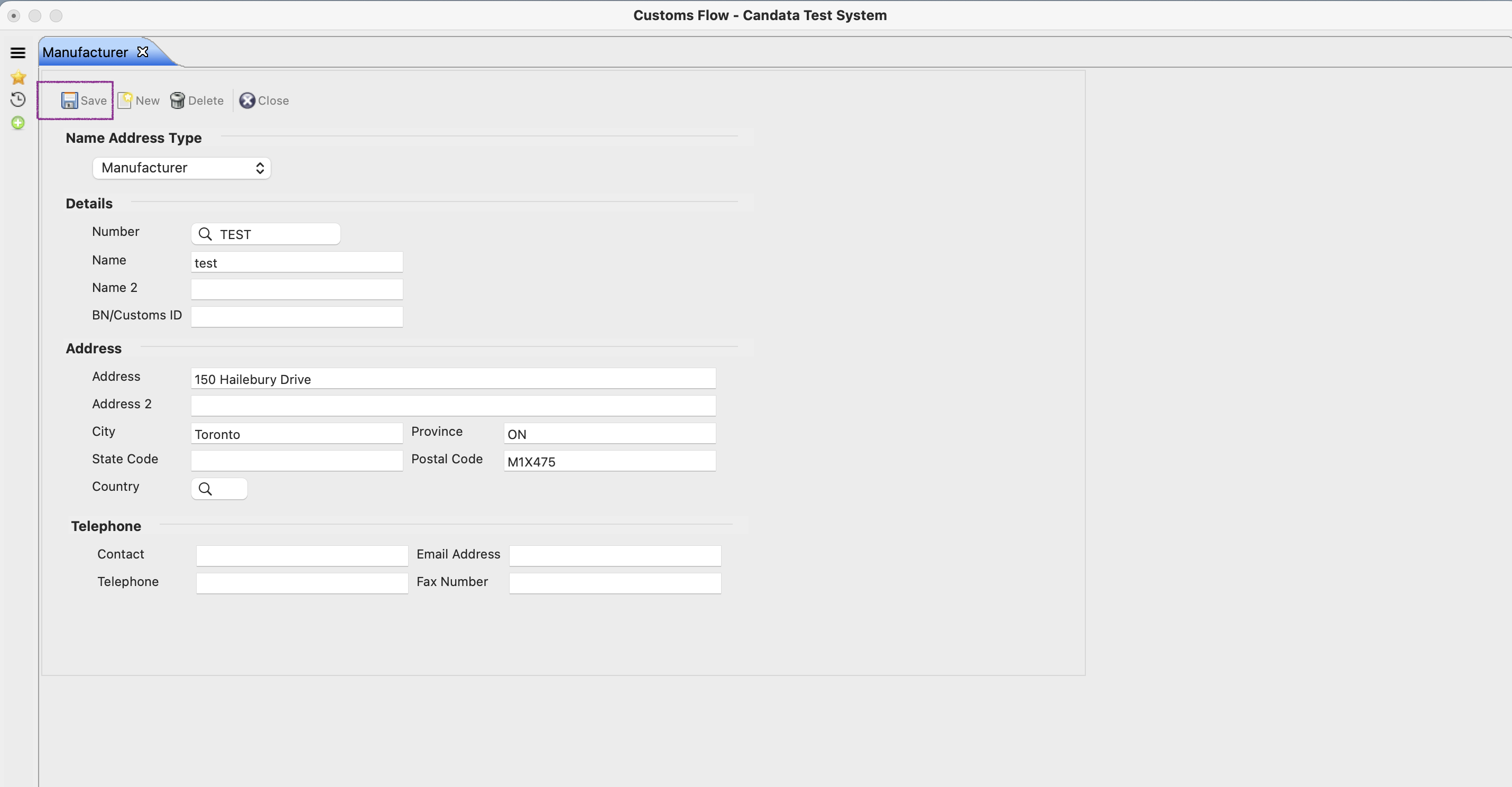Create a new manufacturer record
This screenshot has height=787, width=1512.
pyautogui.click(x=139, y=100)
